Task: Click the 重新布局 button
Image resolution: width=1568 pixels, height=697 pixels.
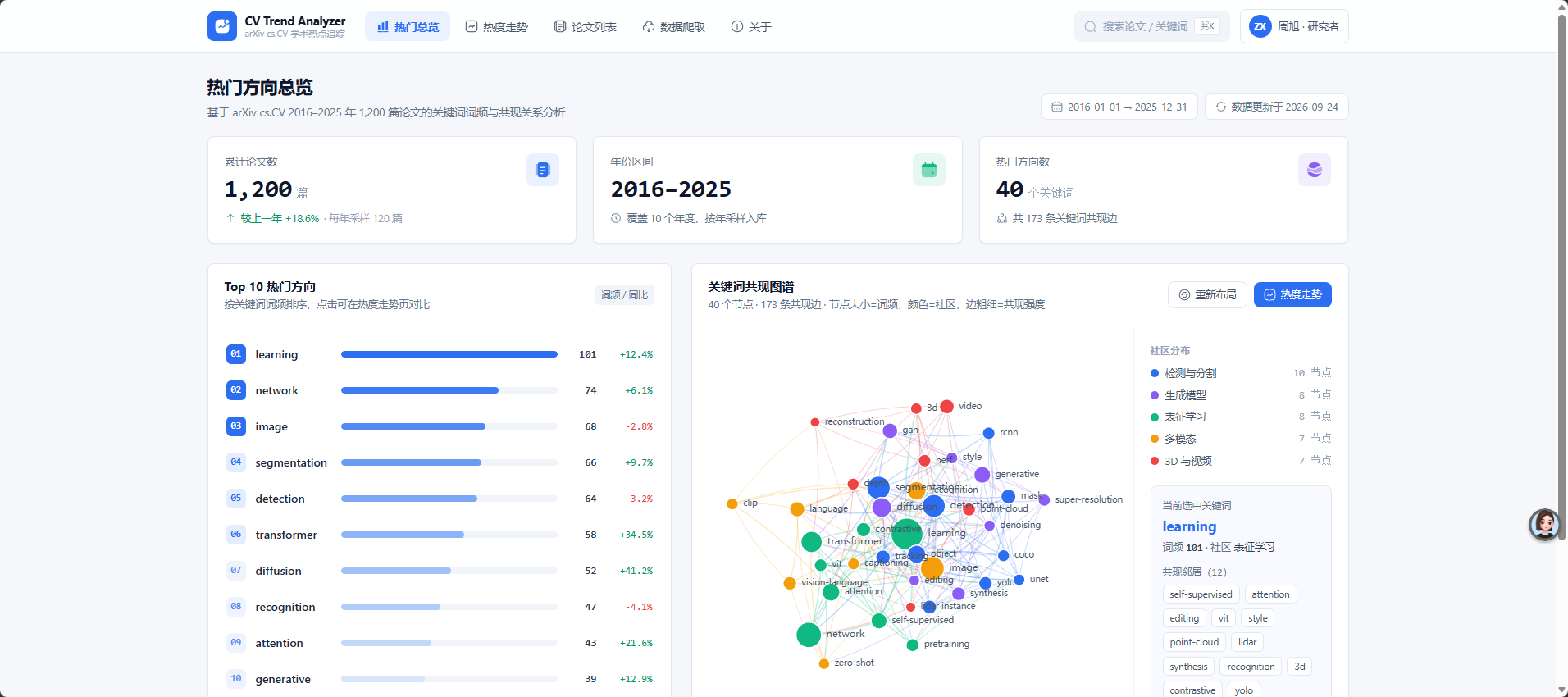Action: (1207, 294)
